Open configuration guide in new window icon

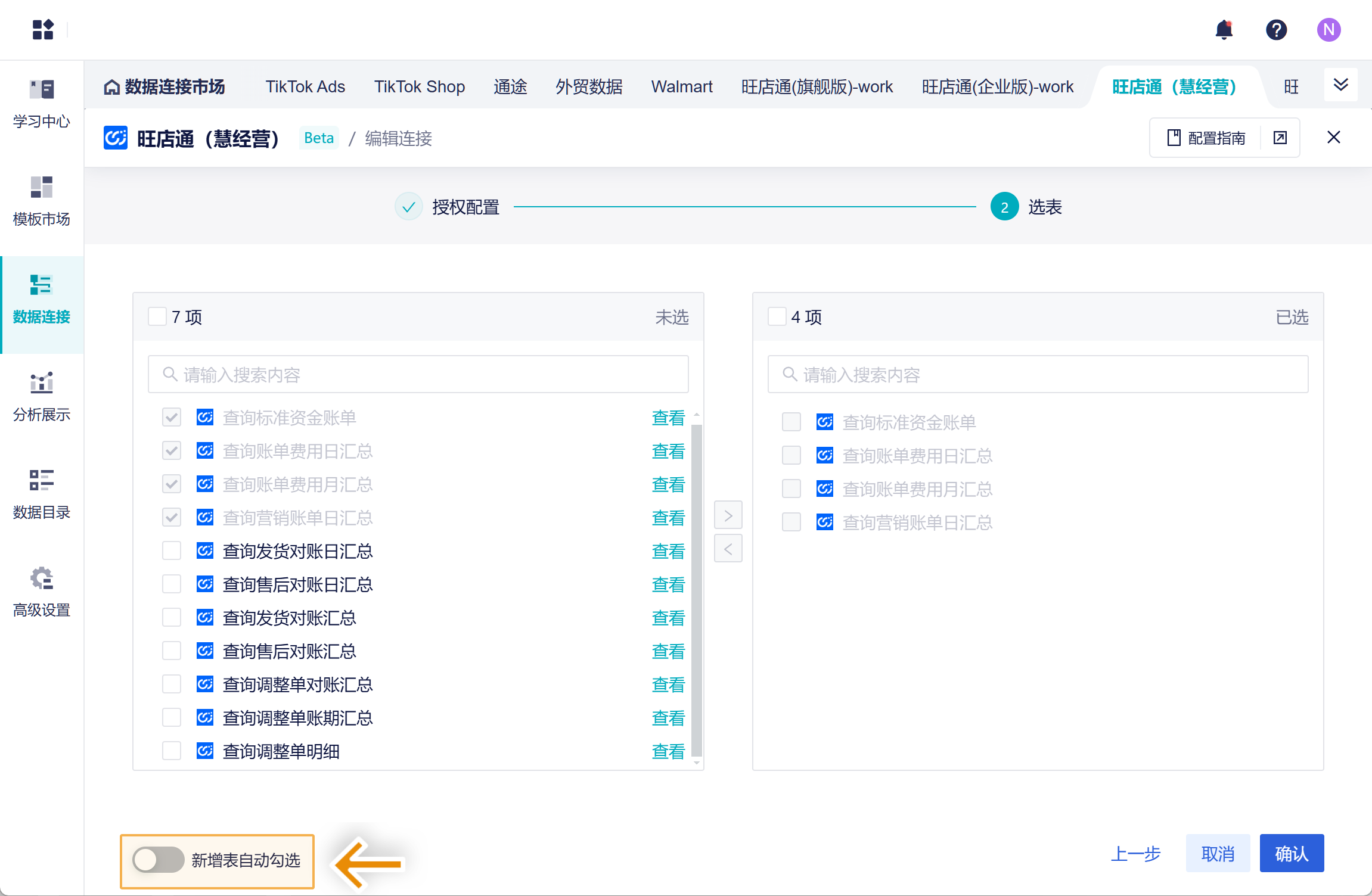pyautogui.click(x=1280, y=138)
